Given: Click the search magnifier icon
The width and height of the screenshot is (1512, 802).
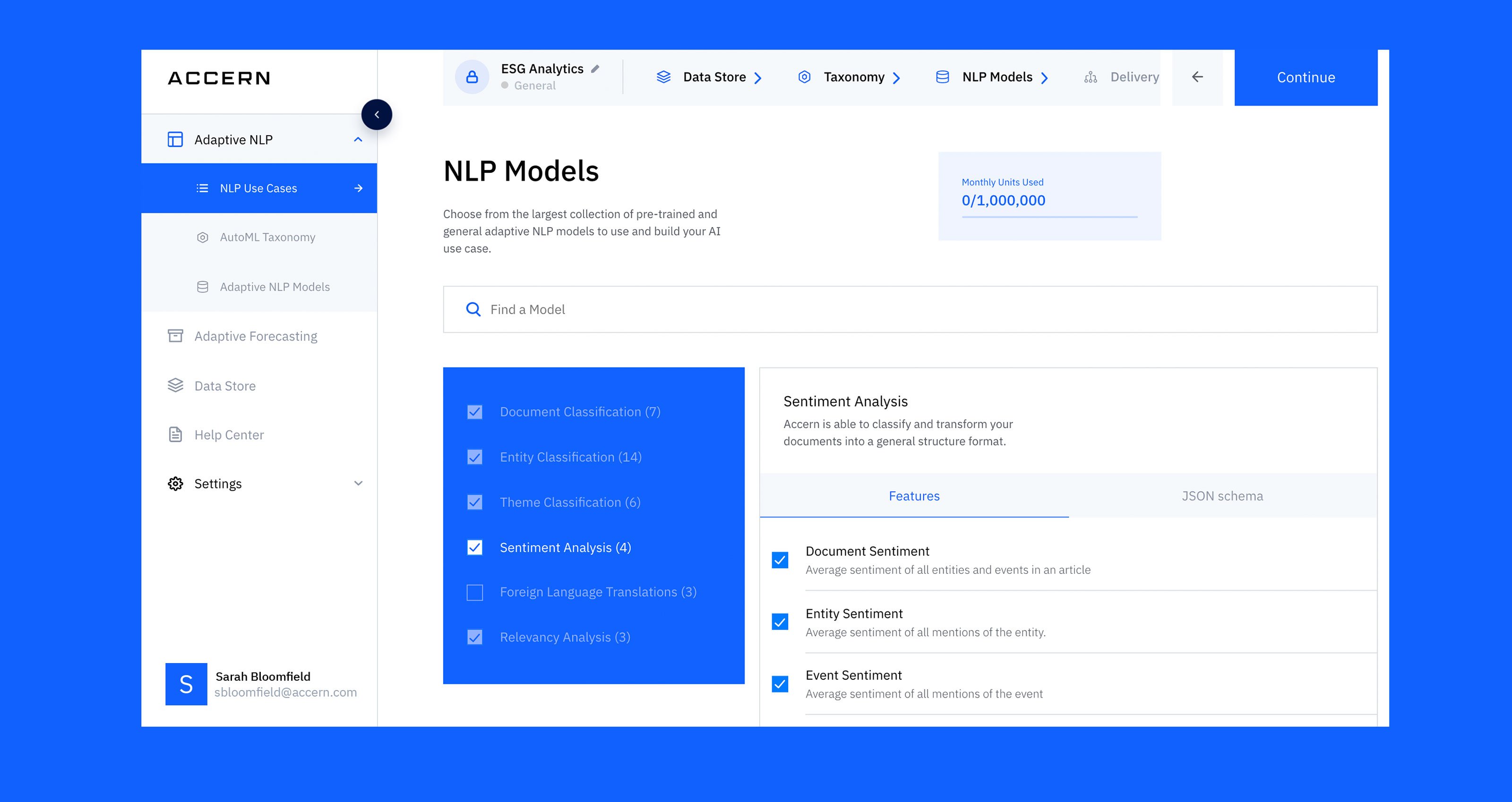Looking at the screenshot, I should 473,309.
